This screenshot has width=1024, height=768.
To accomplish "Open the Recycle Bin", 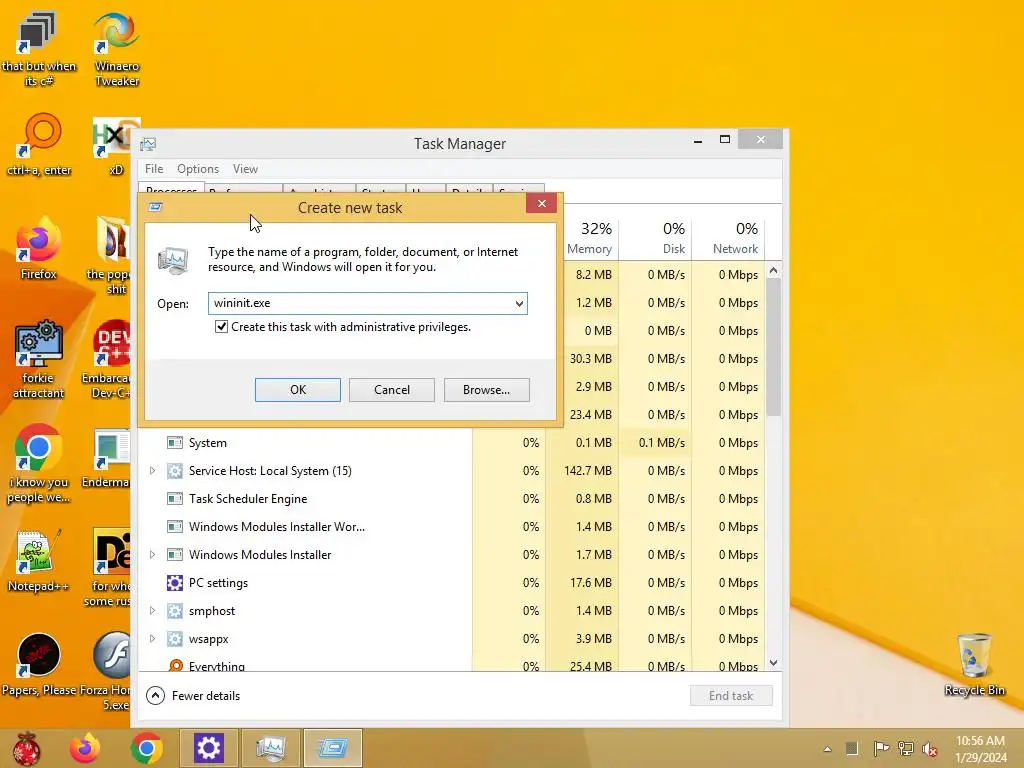I will [974, 665].
